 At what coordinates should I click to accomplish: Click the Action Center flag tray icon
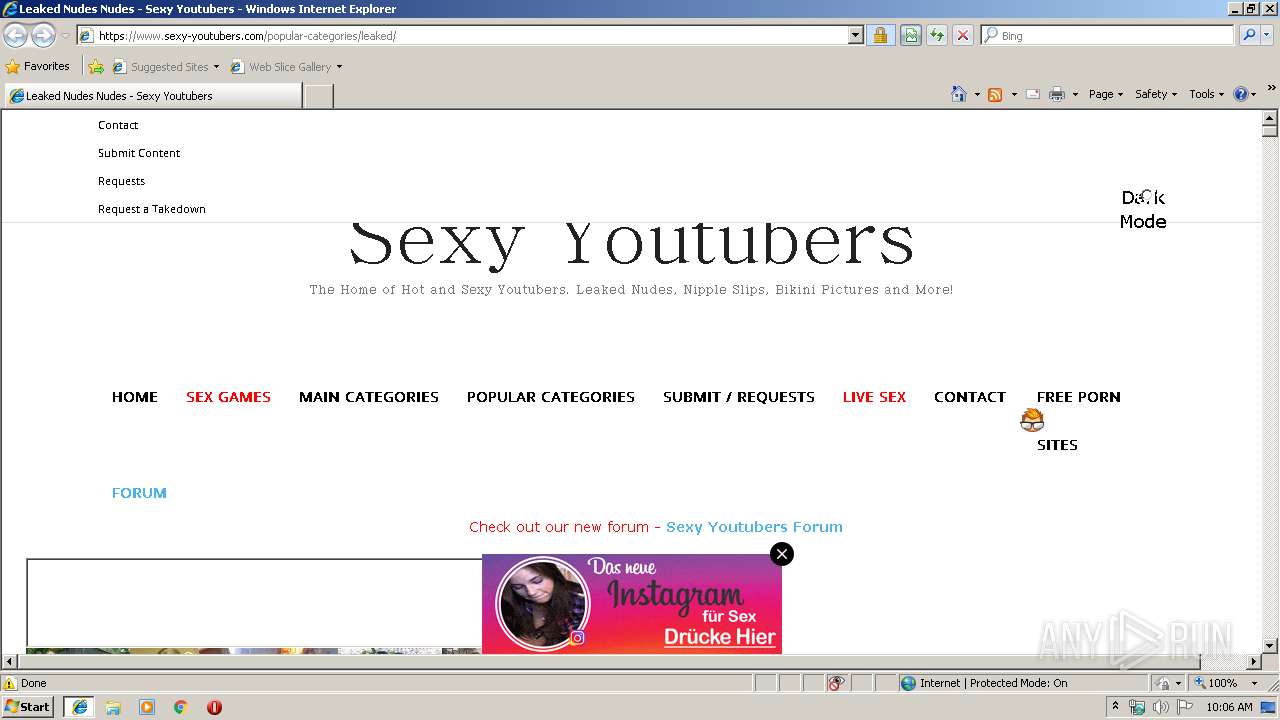click(x=1185, y=707)
